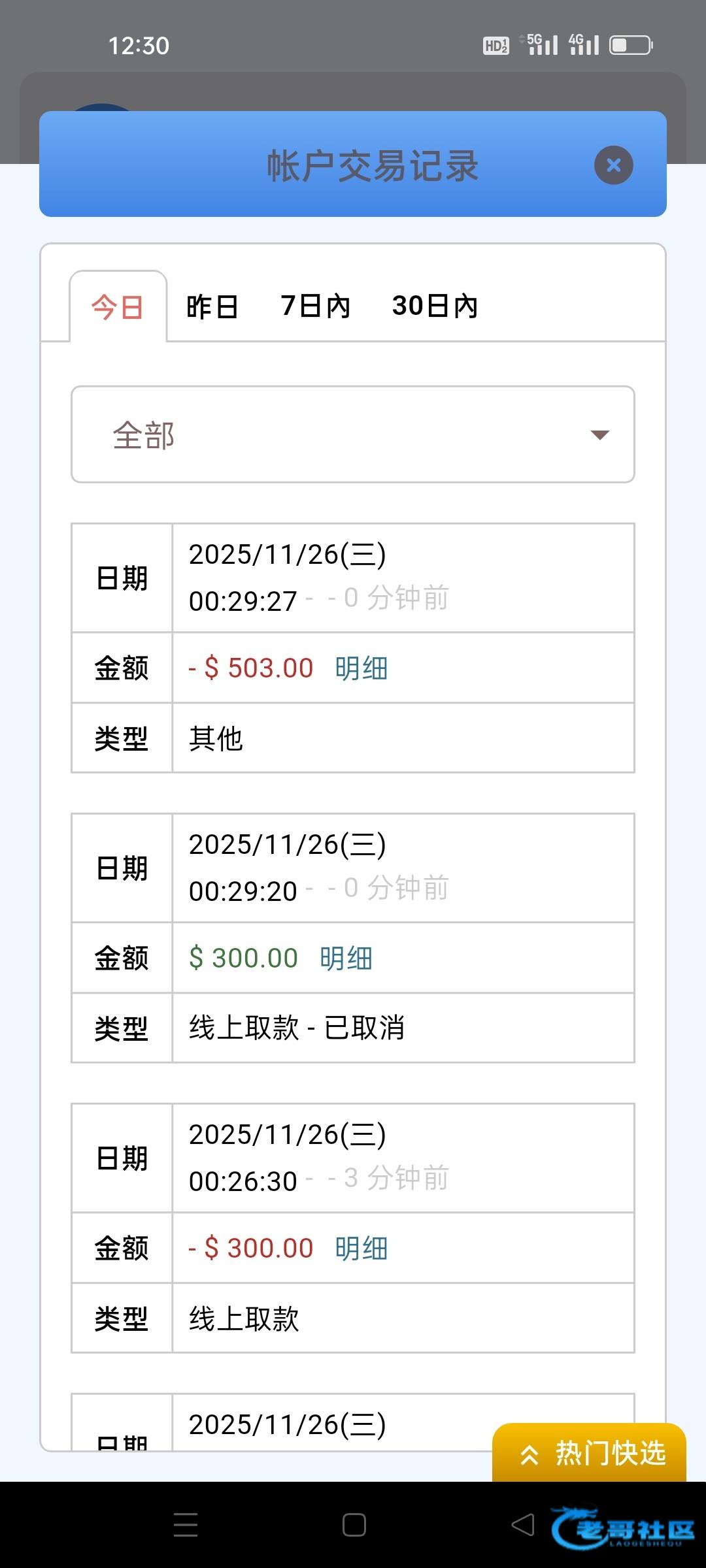Click the dropdown arrow beside 全部
706x1568 pixels.
(599, 435)
